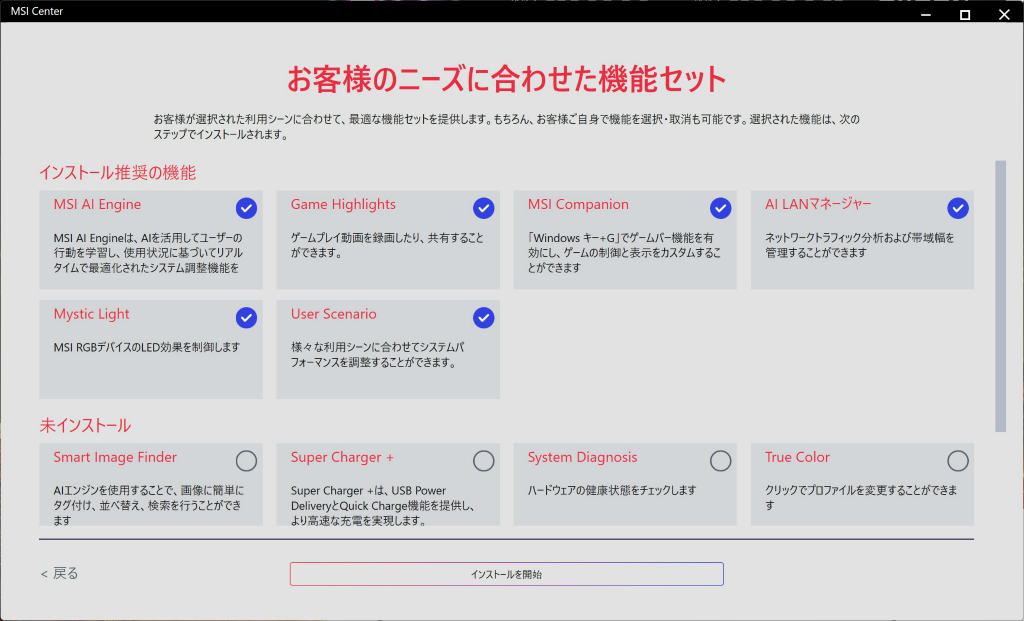1024x621 pixels.
Task: Click the AI LANマネージャー title
Action: point(818,204)
